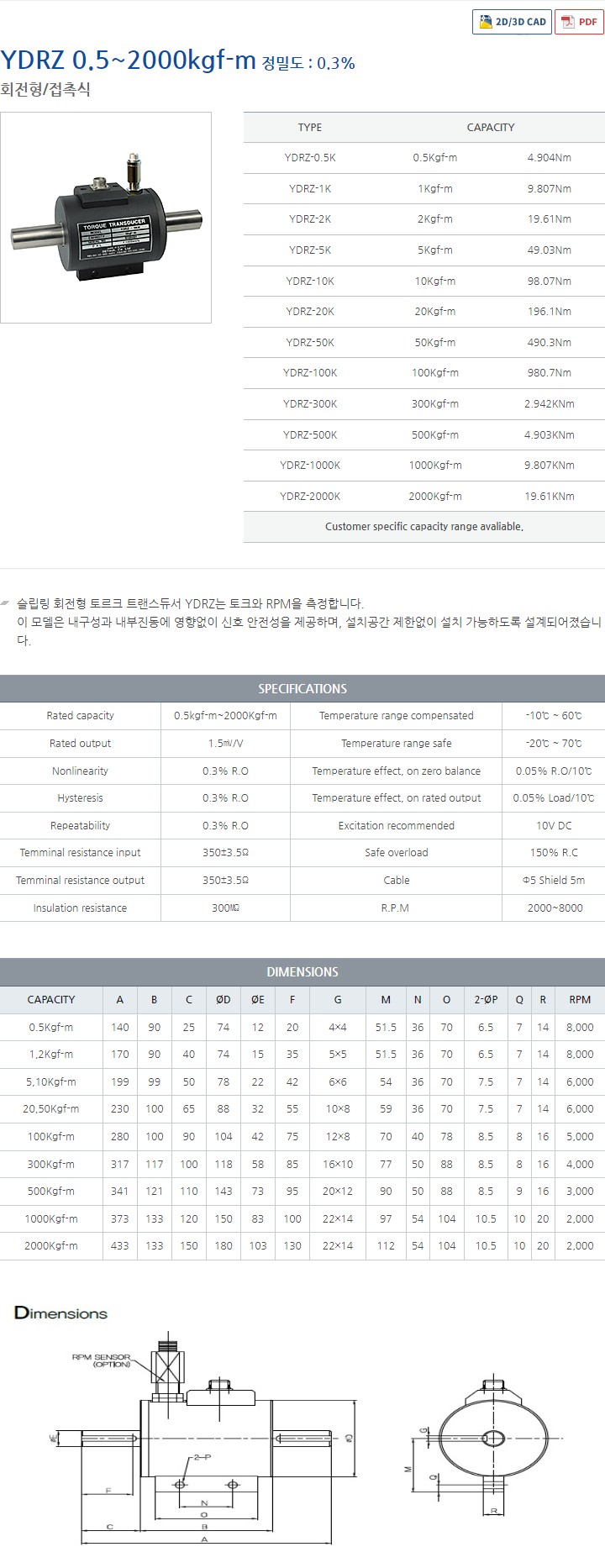This screenshot has width=605, height=1568.
Task: Select the YDRZ-10K type cell
Action: (x=310, y=282)
